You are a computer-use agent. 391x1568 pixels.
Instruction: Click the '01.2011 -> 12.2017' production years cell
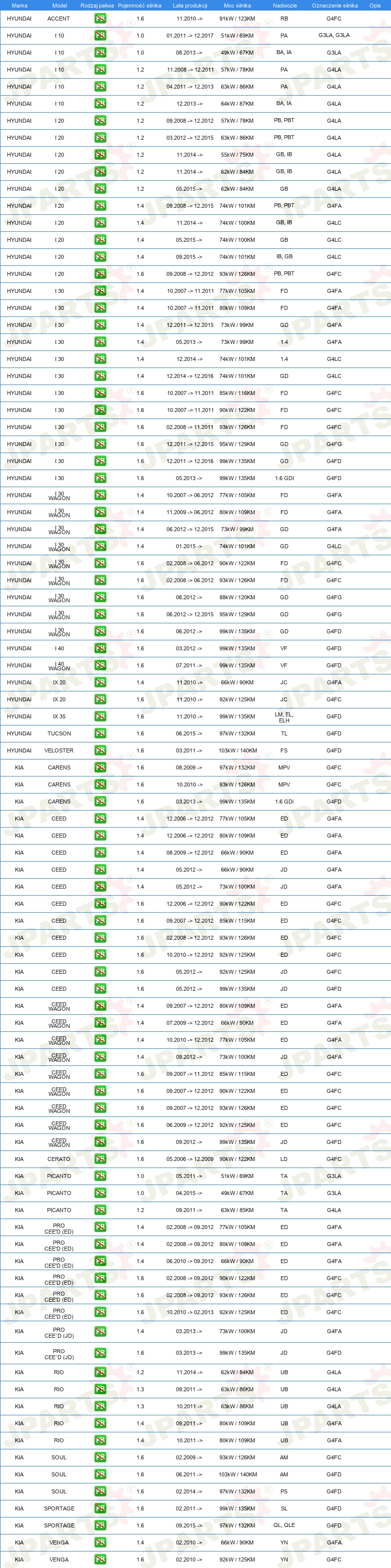coord(189,36)
